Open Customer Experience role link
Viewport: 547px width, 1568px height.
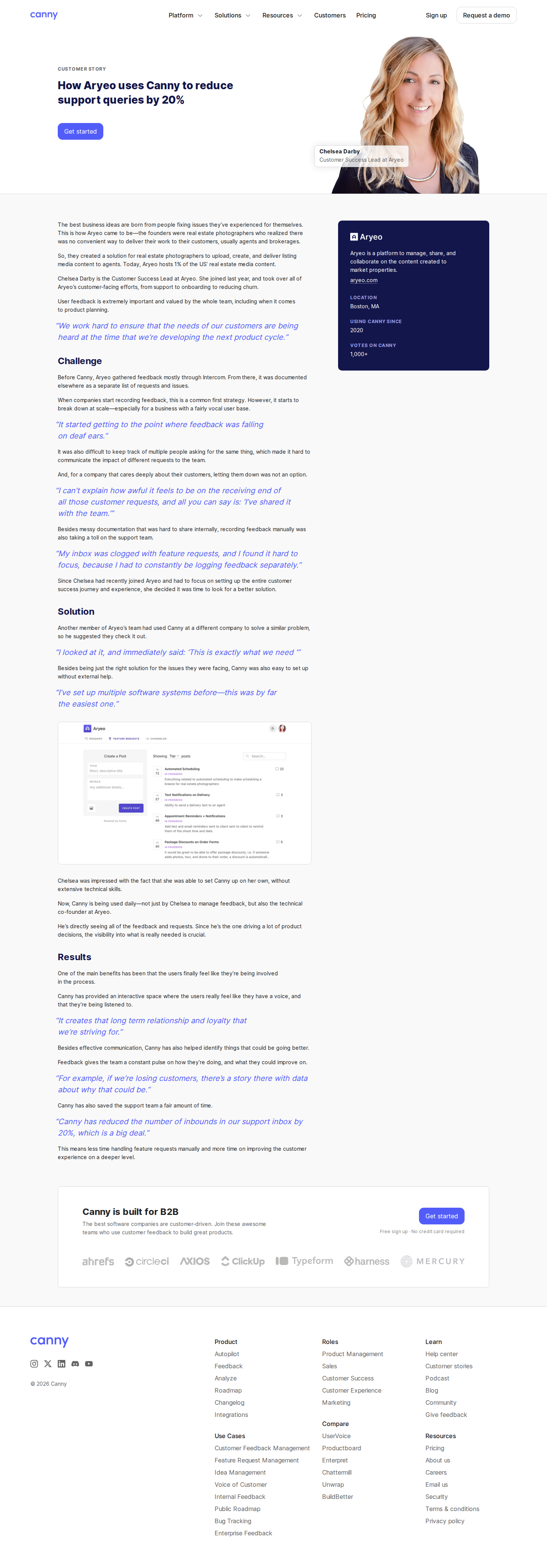(351, 1390)
